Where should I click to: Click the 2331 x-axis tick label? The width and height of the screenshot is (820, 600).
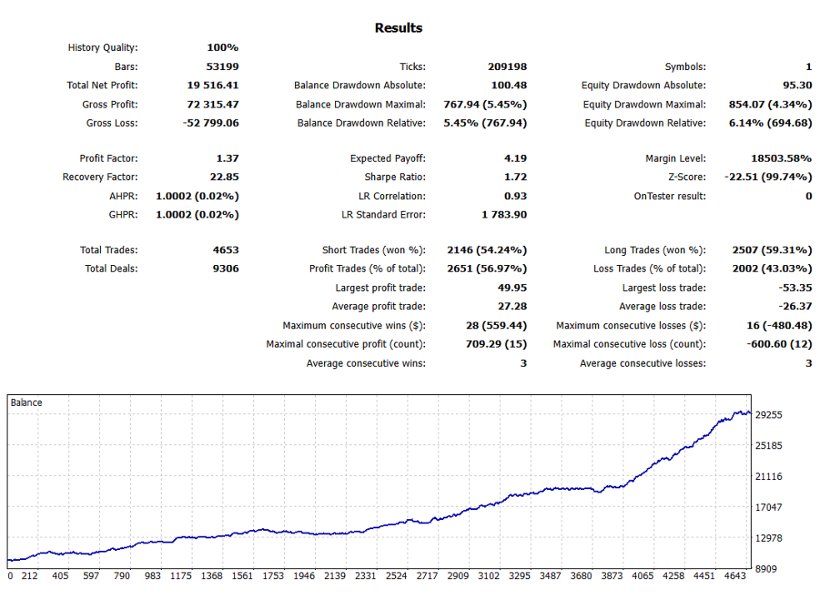click(x=366, y=576)
